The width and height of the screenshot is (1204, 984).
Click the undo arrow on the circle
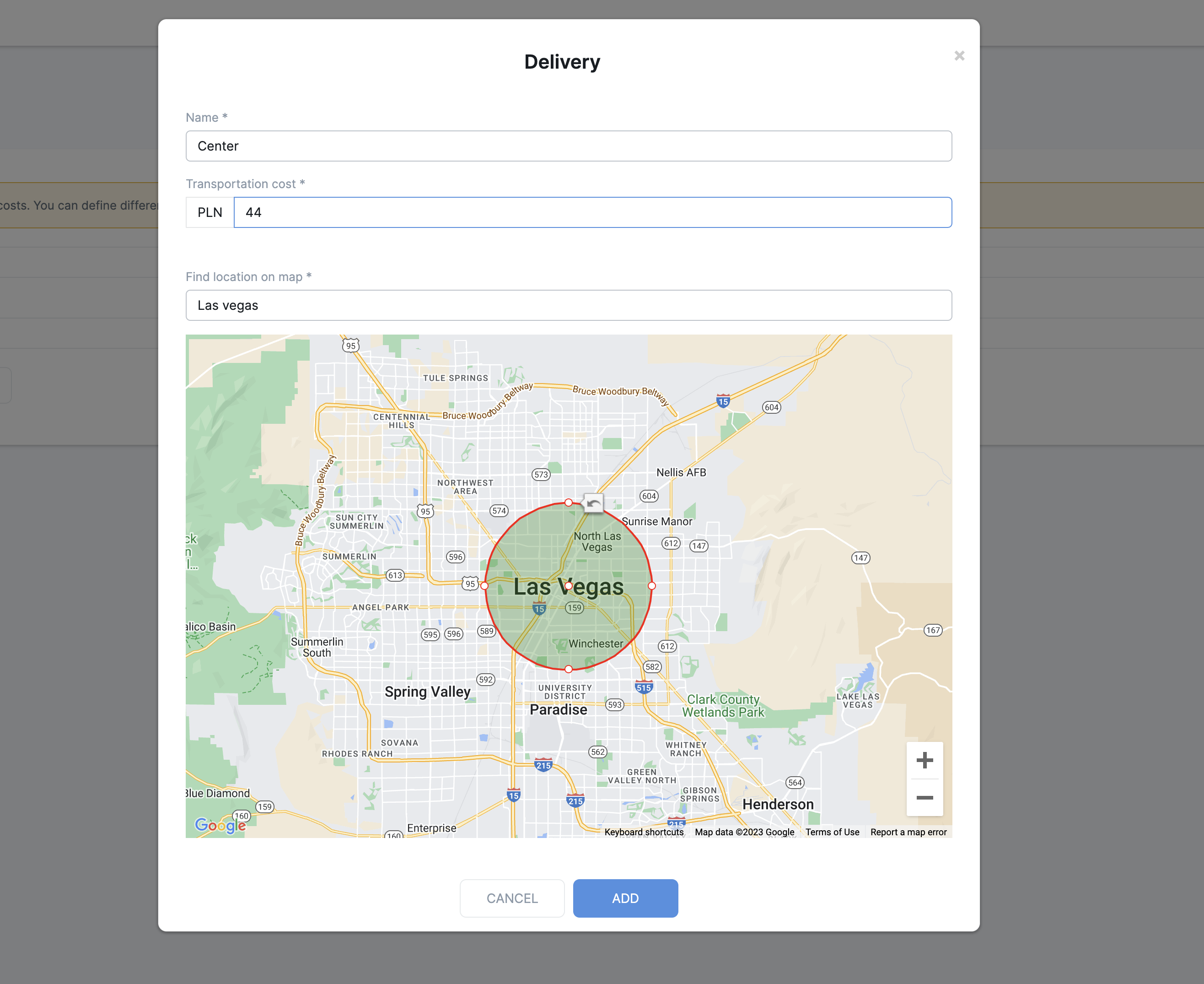pyautogui.click(x=593, y=503)
